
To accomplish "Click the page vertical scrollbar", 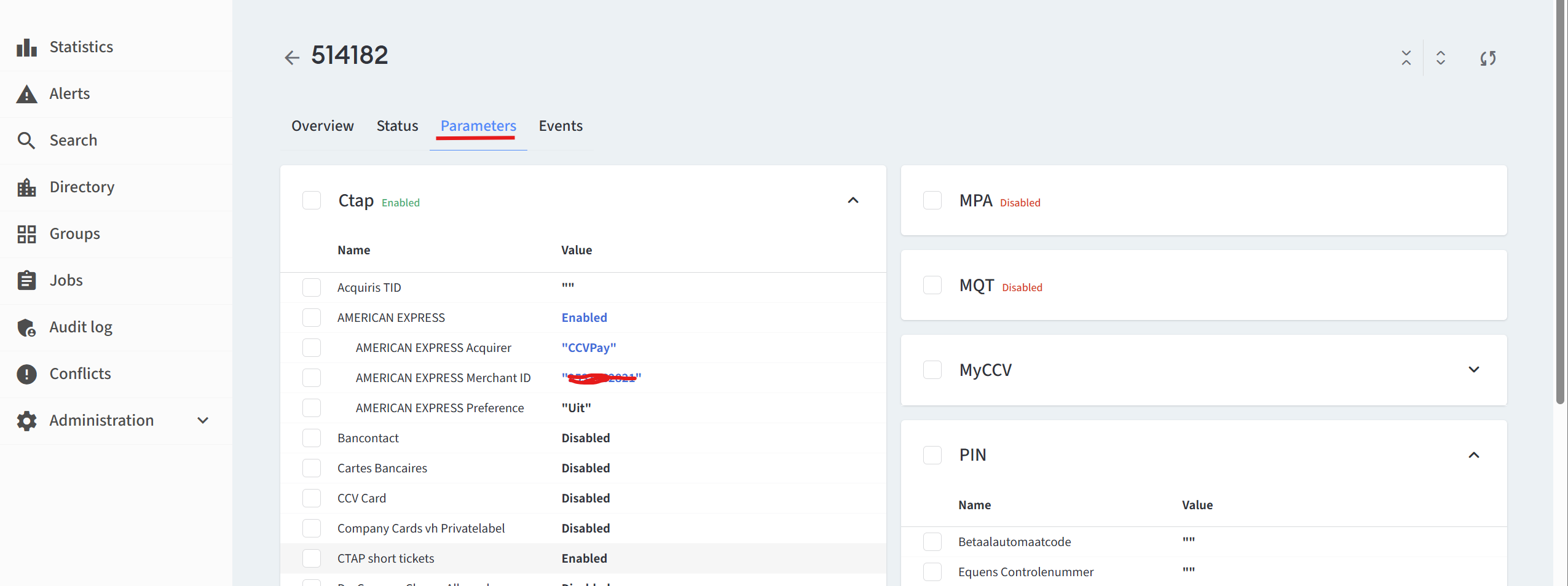I will pyautogui.click(x=1560, y=203).
